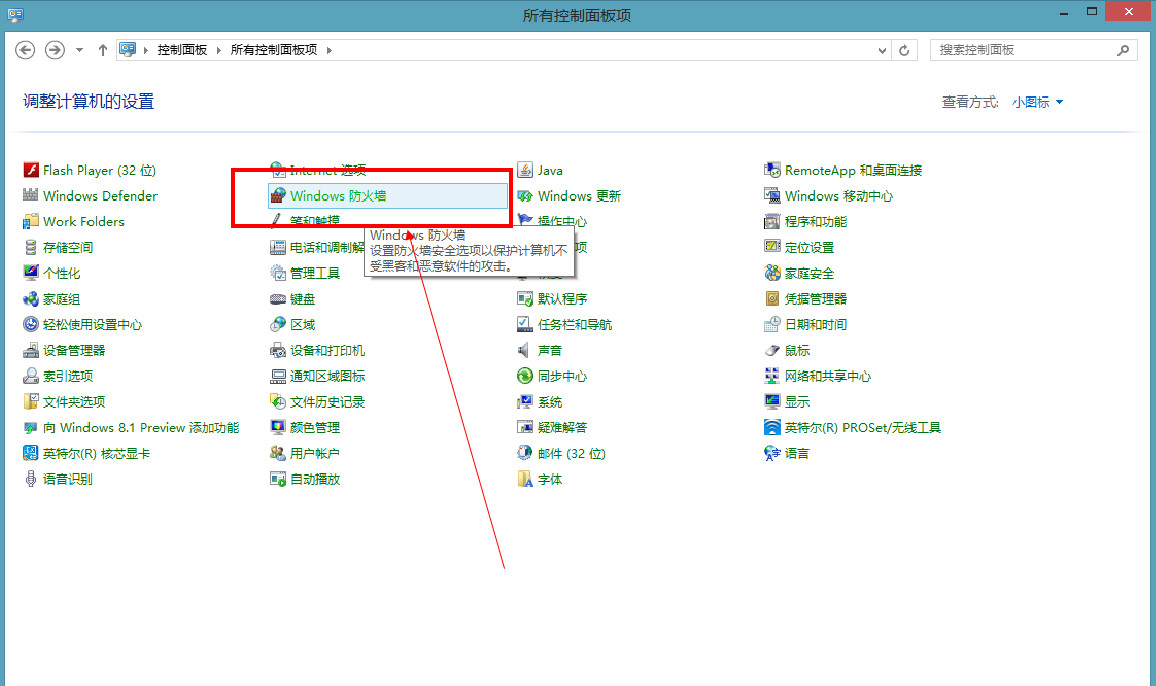The height and width of the screenshot is (686, 1156).
Task: Open the 系统 link
Action: click(x=550, y=401)
